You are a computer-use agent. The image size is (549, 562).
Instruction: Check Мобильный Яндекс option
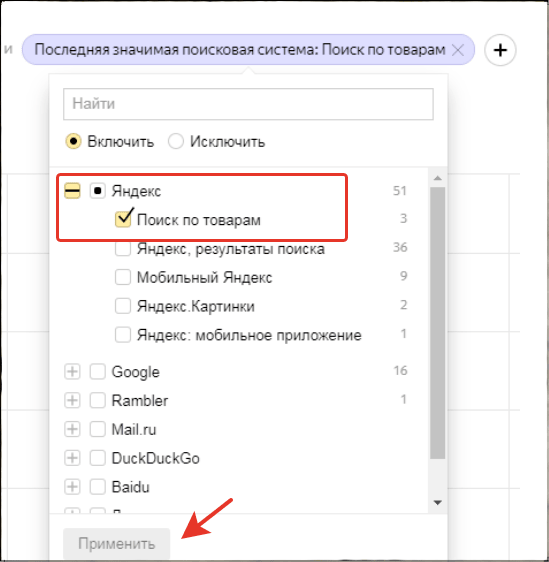pyautogui.click(x=123, y=277)
